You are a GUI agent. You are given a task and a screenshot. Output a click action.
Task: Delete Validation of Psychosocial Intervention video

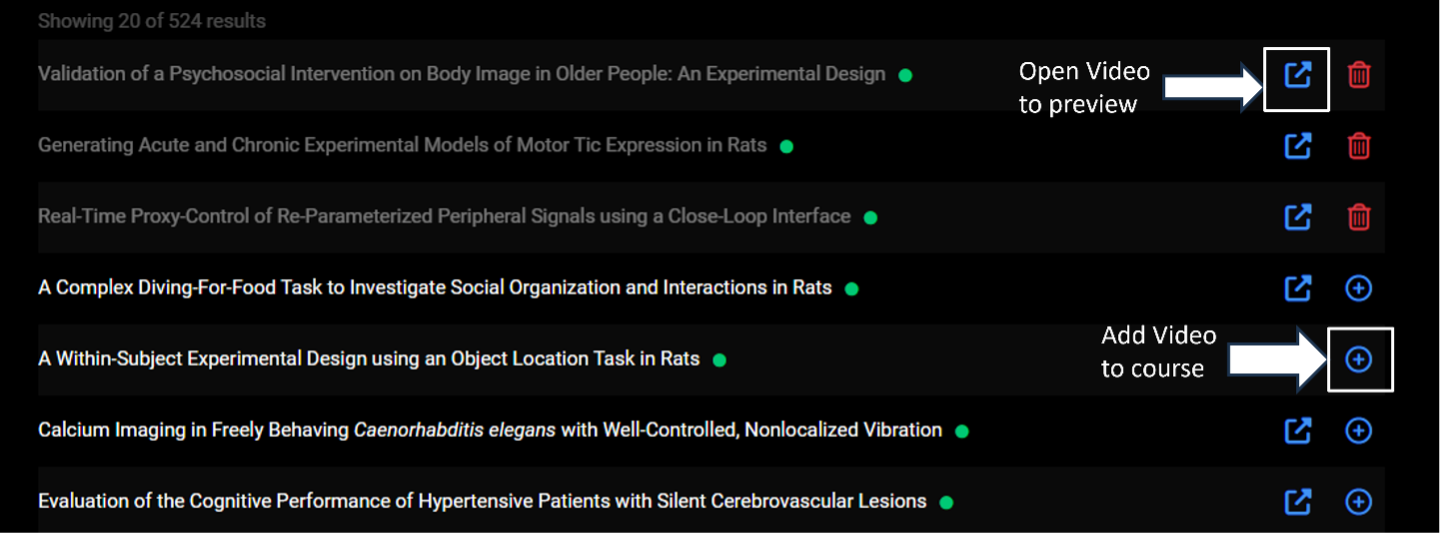[1358, 75]
